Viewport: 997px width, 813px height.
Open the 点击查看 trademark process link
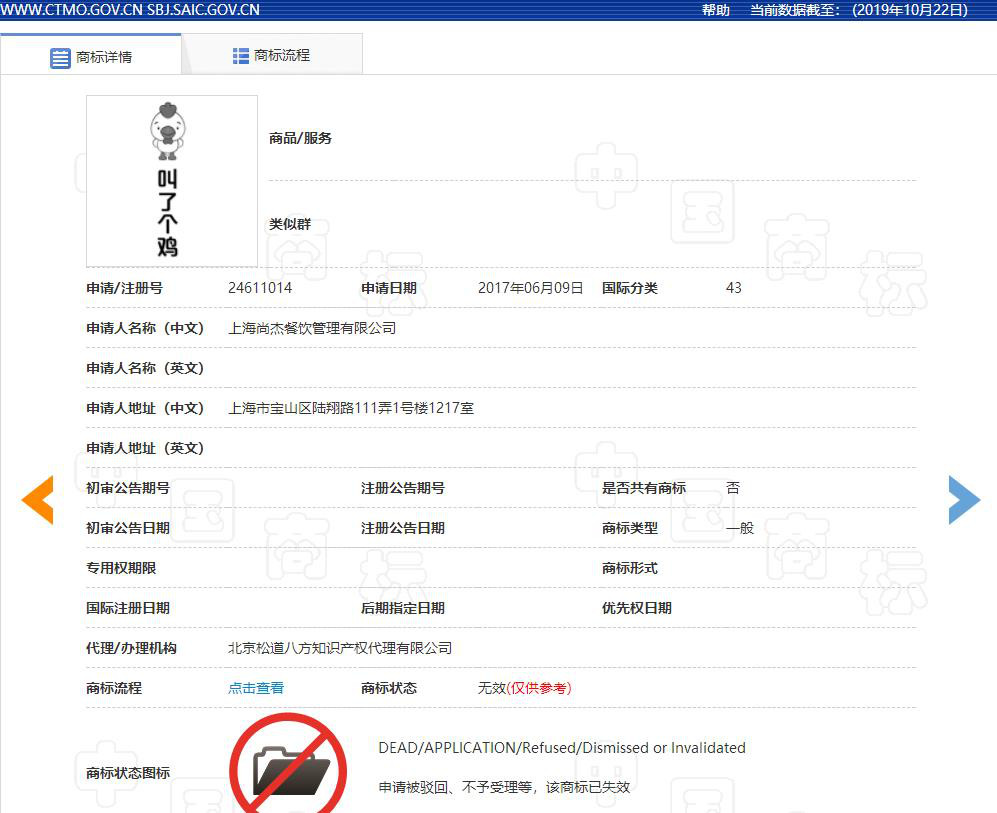pos(255,688)
